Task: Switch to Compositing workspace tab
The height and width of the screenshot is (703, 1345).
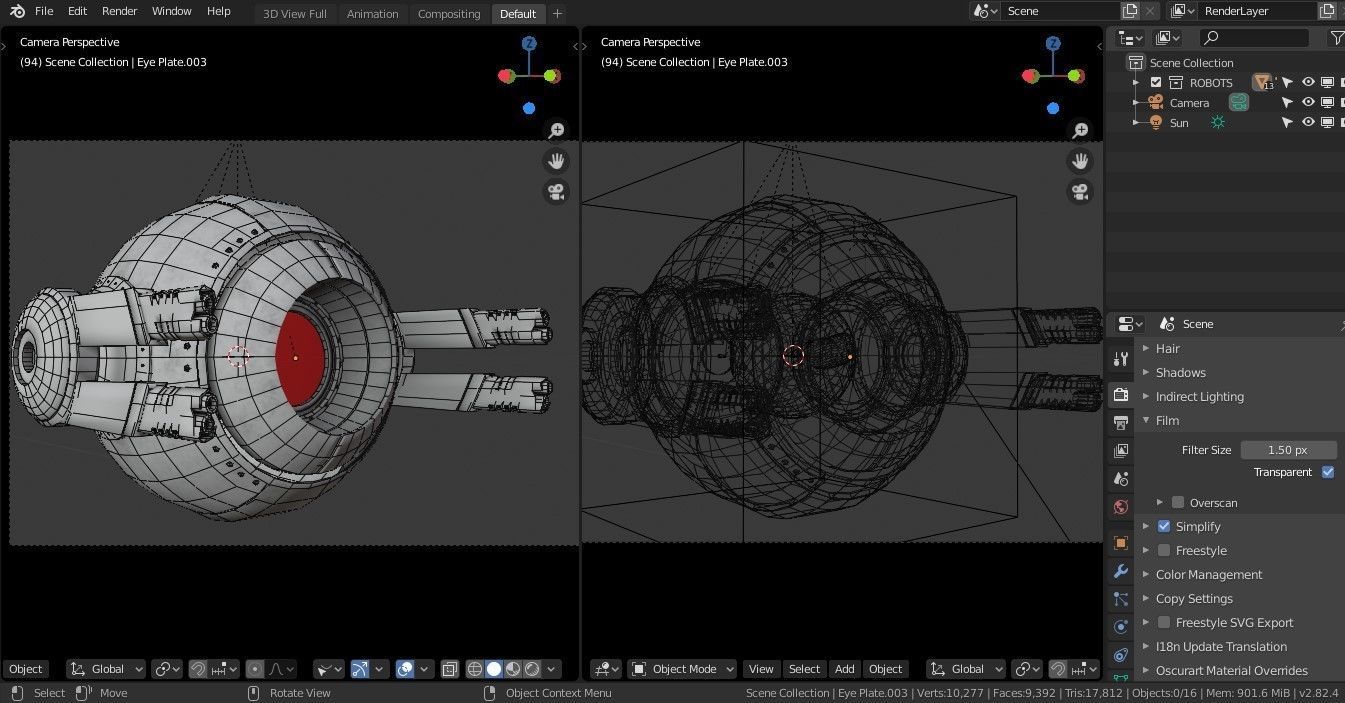Action: 449,14
